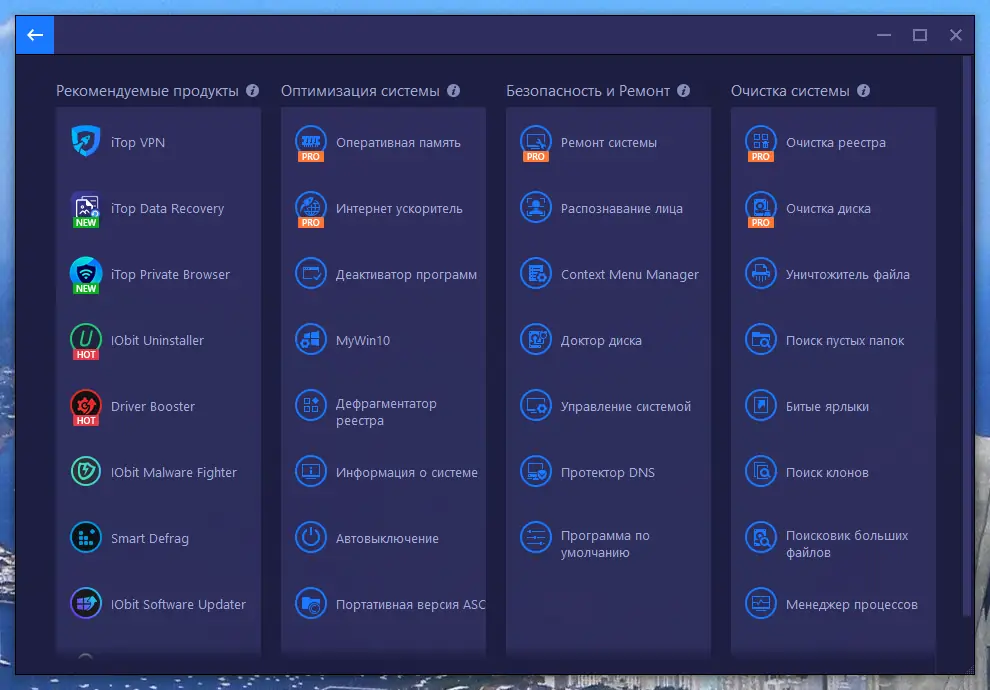The height and width of the screenshot is (690, 990).
Task: Click the "iTop VPN" label
Action: click(138, 143)
